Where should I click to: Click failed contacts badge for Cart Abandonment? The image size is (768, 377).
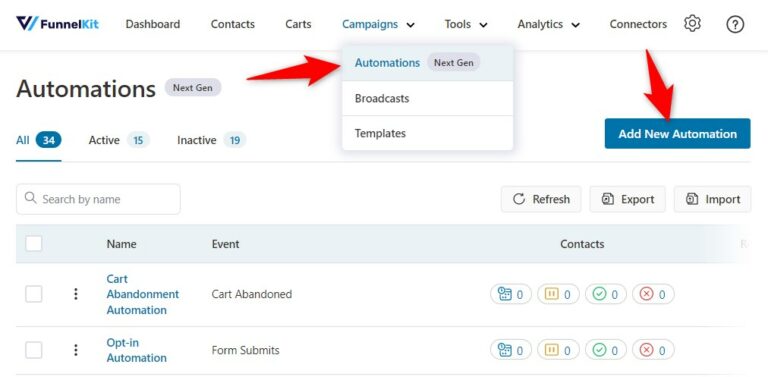(653, 294)
